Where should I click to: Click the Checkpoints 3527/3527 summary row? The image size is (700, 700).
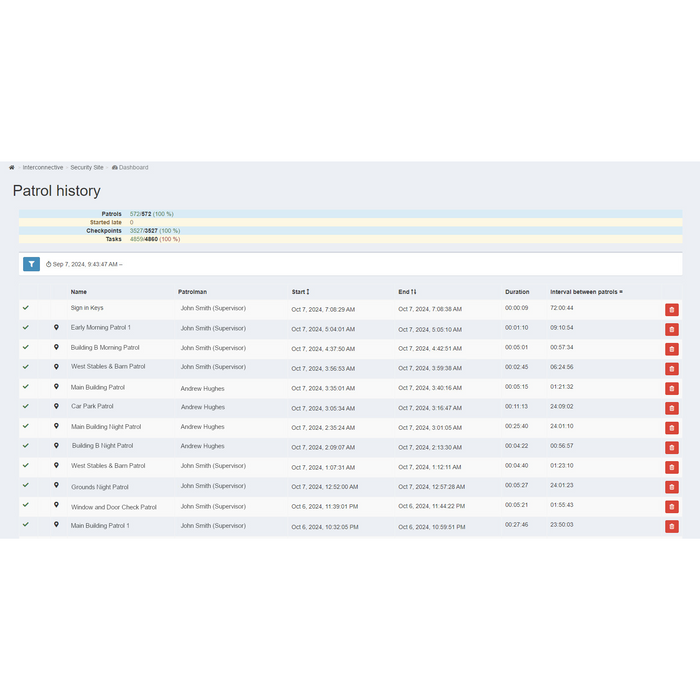coord(350,231)
